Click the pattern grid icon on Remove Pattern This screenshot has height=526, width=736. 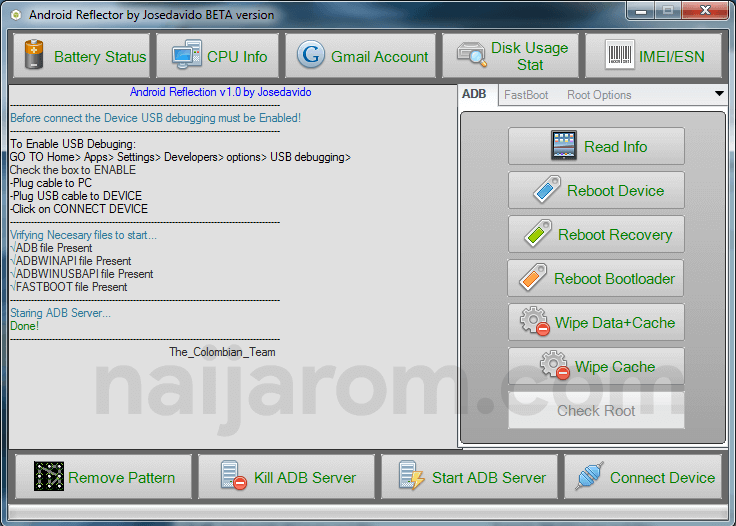(x=49, y=476)
